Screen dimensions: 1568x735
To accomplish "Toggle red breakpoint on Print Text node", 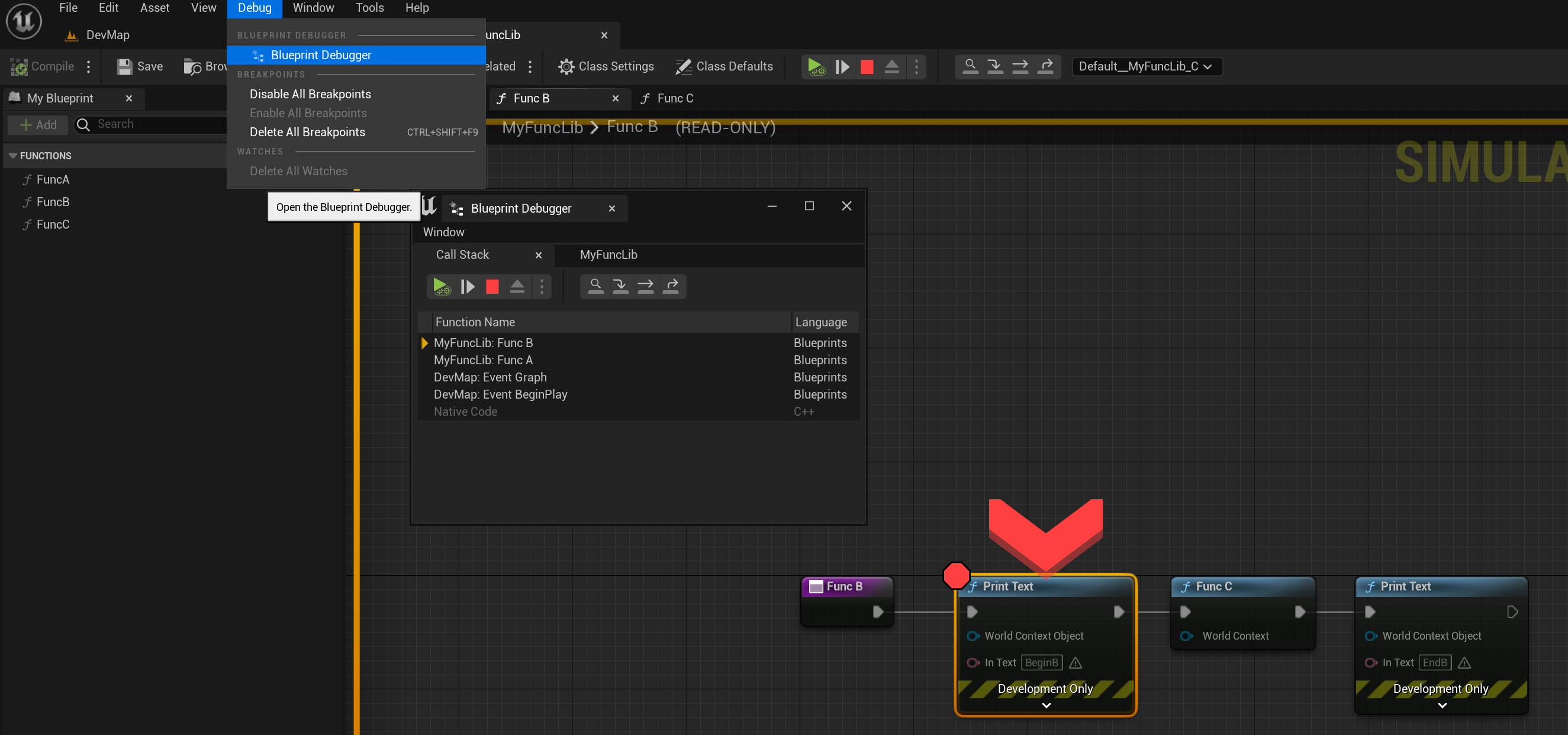I will coord(955,576).
